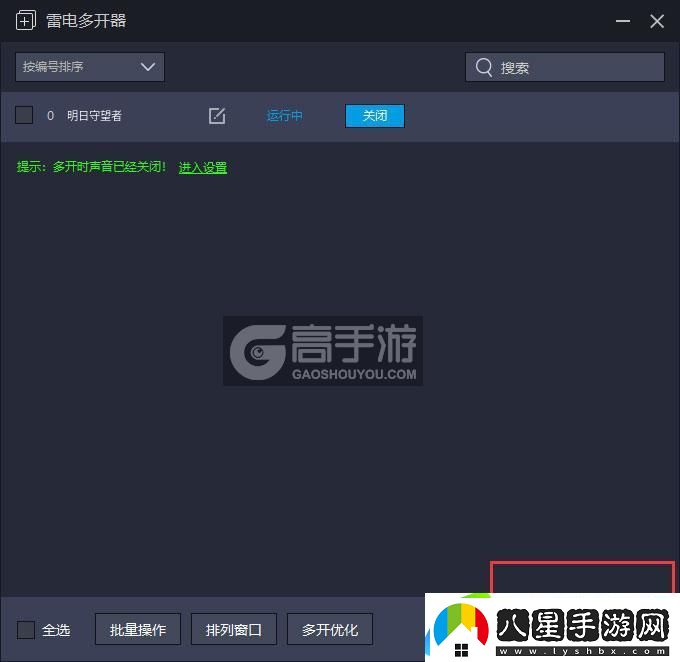Toggle the 全选 select-all checkbox

pos(26,629)
